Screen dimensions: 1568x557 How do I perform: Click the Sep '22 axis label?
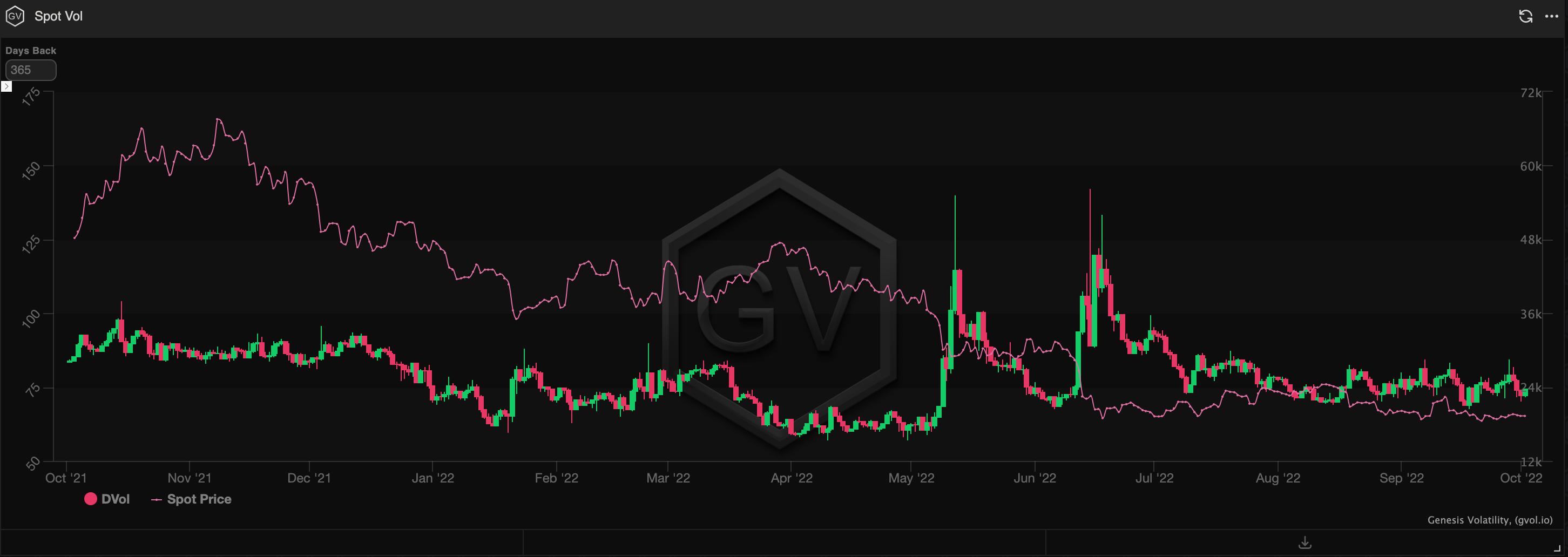[x=1401, y=478]
